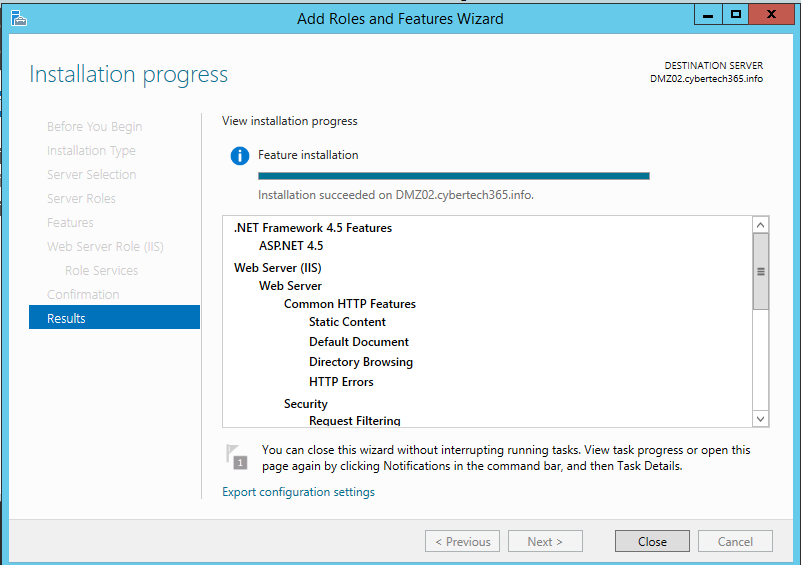Select the Before You Begin step
The width and height of the screenshot is (801, 565).
(95, 127)
